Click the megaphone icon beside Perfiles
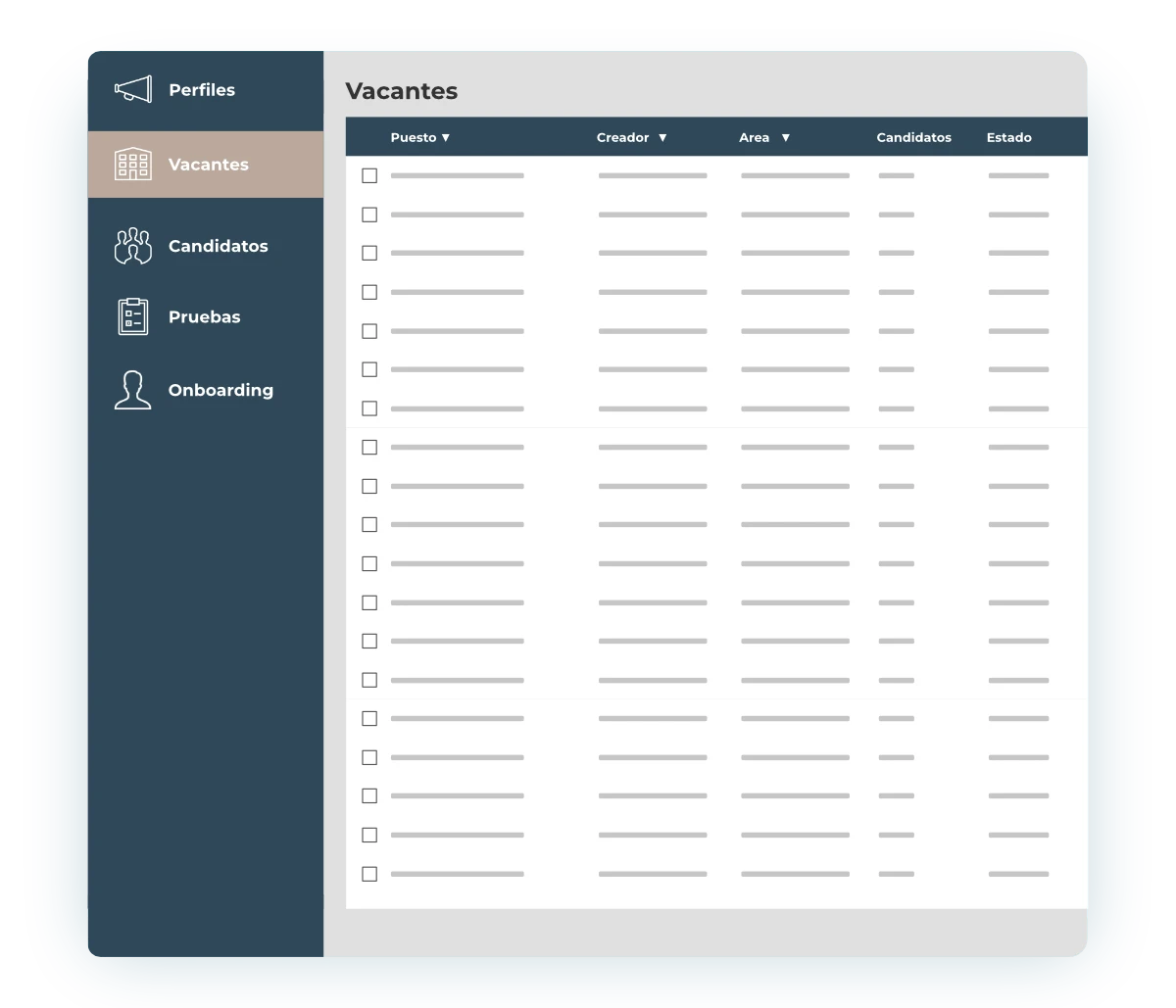 [133, 89]
